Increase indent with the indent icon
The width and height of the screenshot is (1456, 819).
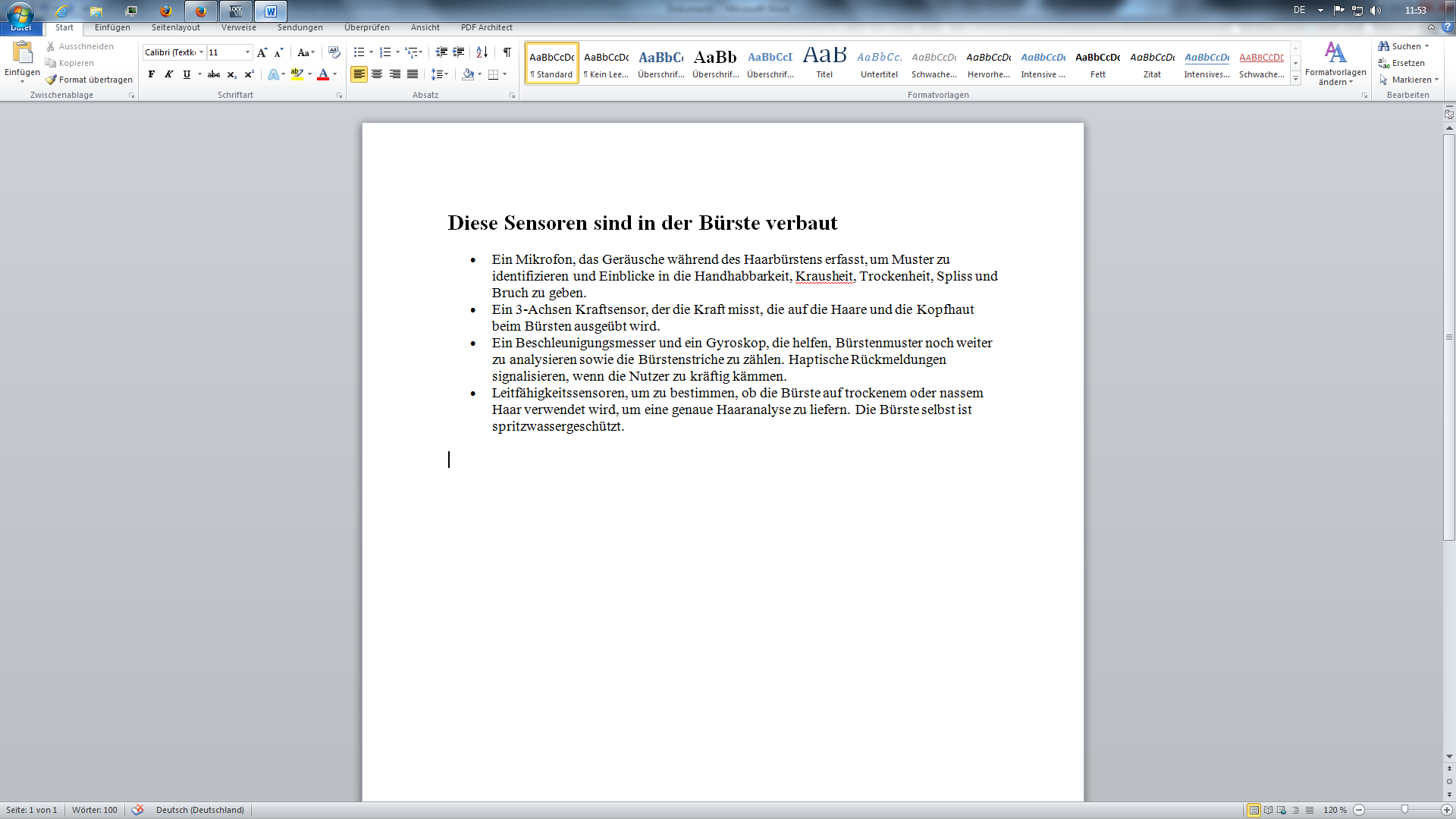pos(459,52)
